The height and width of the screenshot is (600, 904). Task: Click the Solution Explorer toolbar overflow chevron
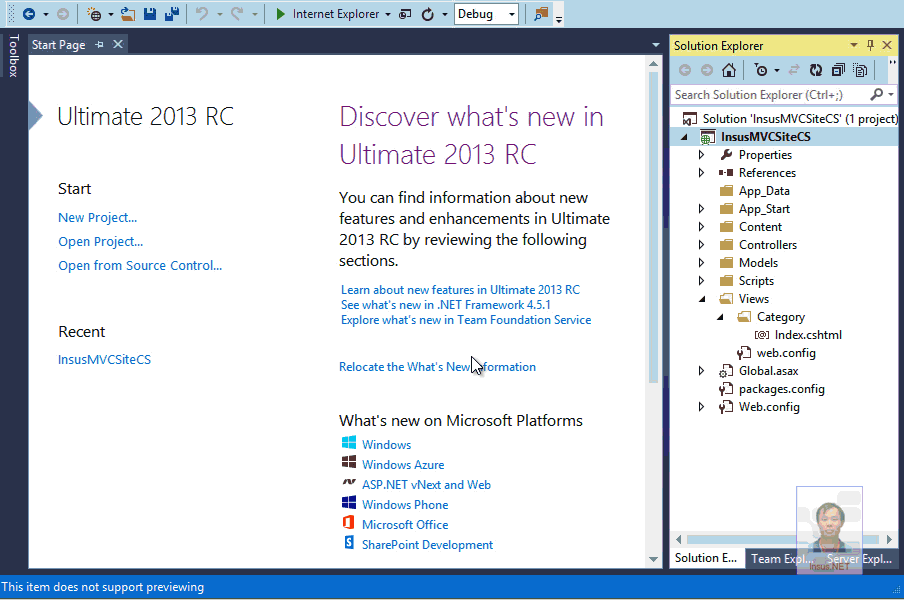click(892, 62)
